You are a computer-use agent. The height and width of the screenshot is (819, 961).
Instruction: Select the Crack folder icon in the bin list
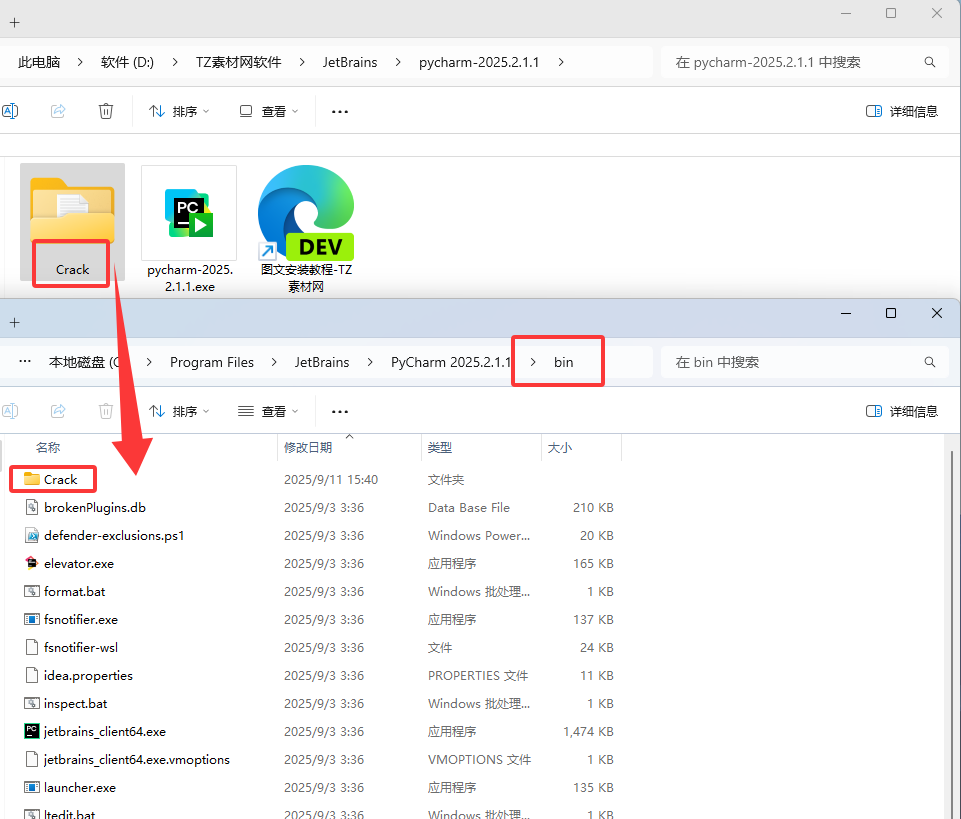(x=32, y=479)
